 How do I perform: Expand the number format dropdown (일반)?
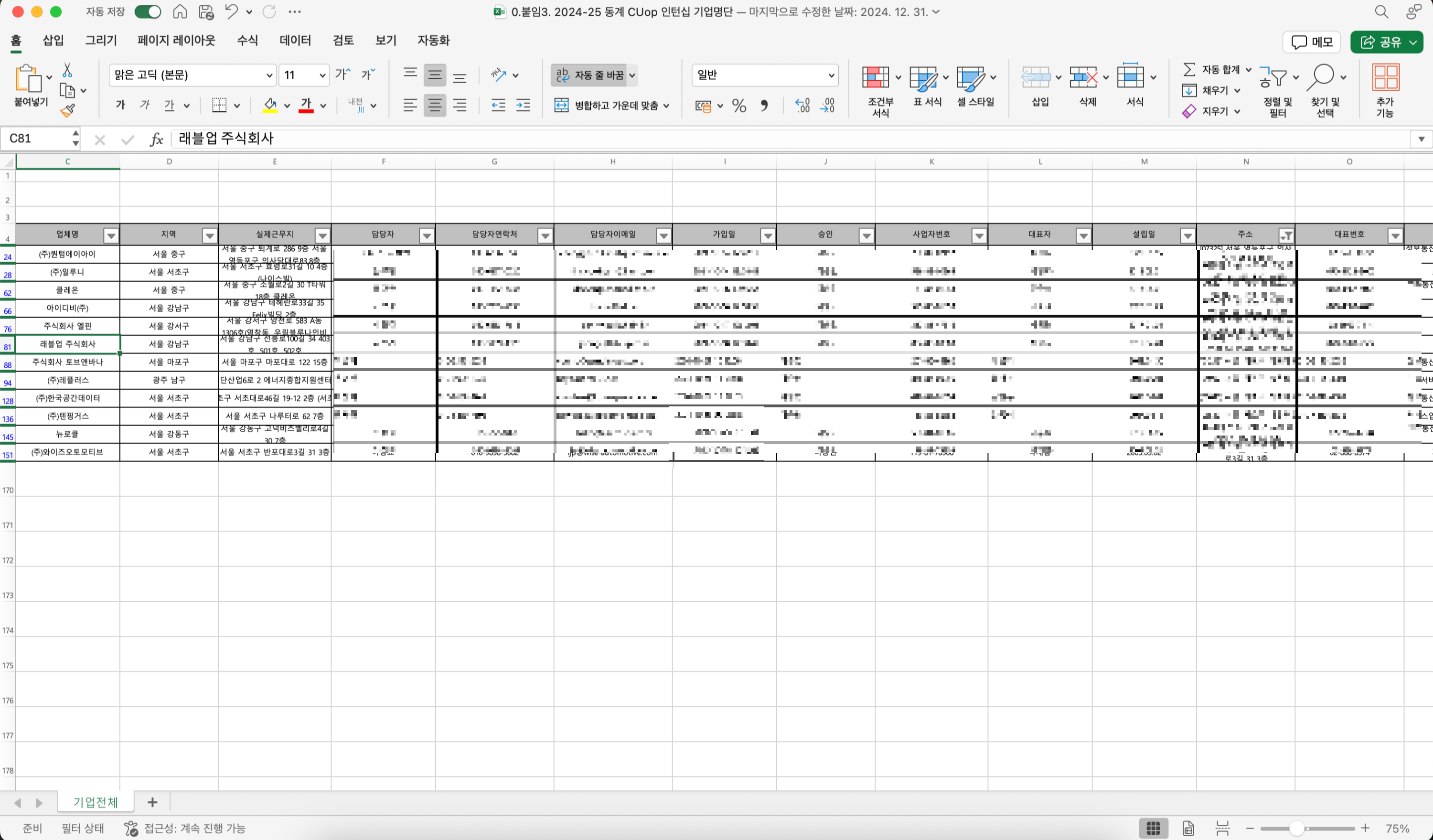pyautogui.click(x=831, y=75)
